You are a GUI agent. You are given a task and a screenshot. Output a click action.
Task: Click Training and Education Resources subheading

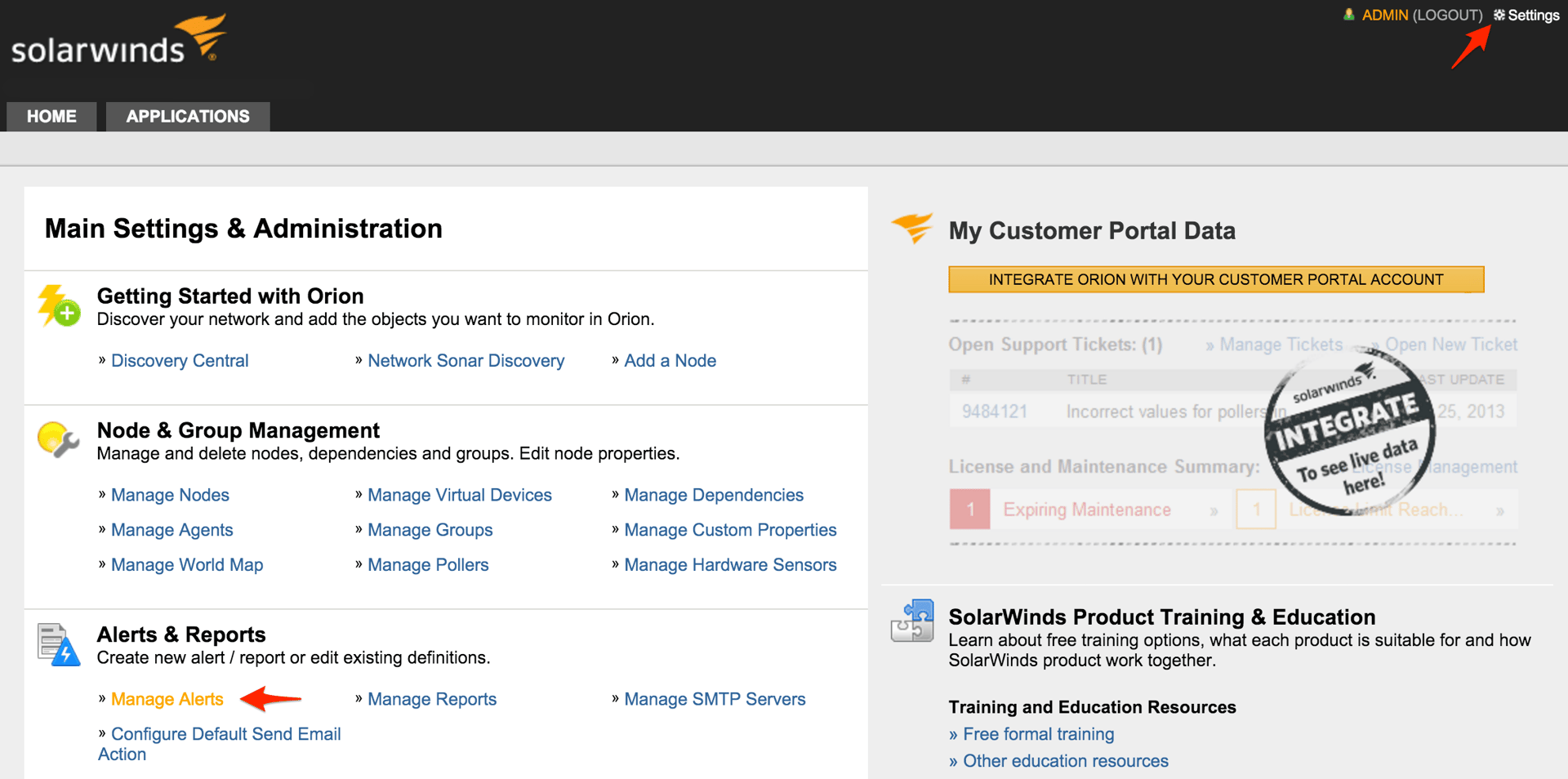point(1092,707)
